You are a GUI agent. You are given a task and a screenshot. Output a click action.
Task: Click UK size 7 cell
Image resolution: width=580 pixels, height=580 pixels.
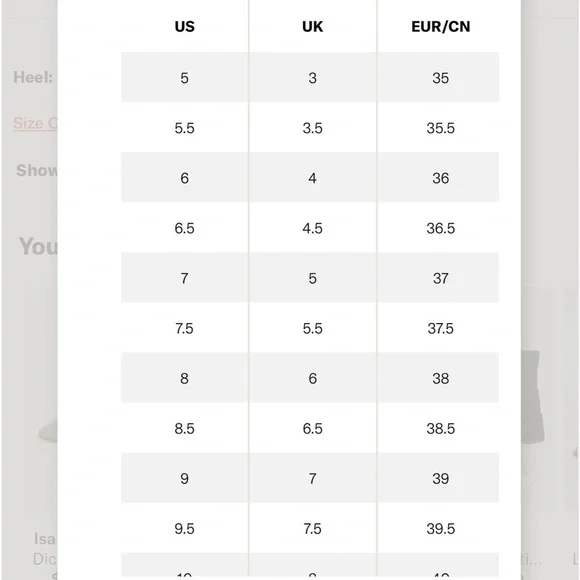tap(313, 478)
